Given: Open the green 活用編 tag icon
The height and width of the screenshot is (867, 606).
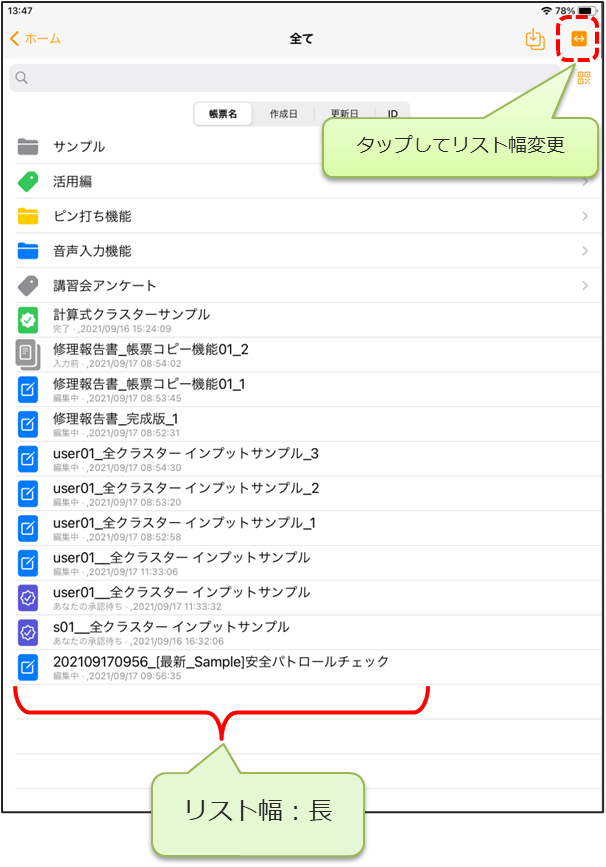Looking at the screenshot, I should pos(28,181).
